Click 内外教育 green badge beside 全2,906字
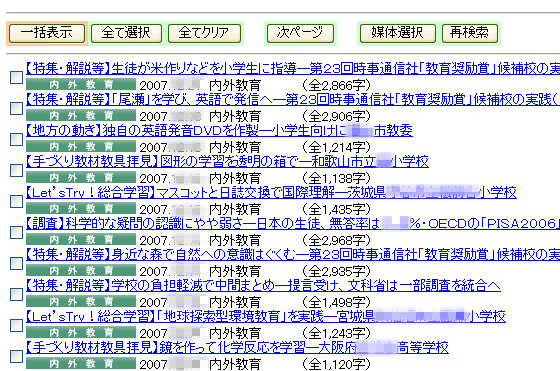Image resolution: width=560 pixels, height=371 pixels. pos(81,115)
